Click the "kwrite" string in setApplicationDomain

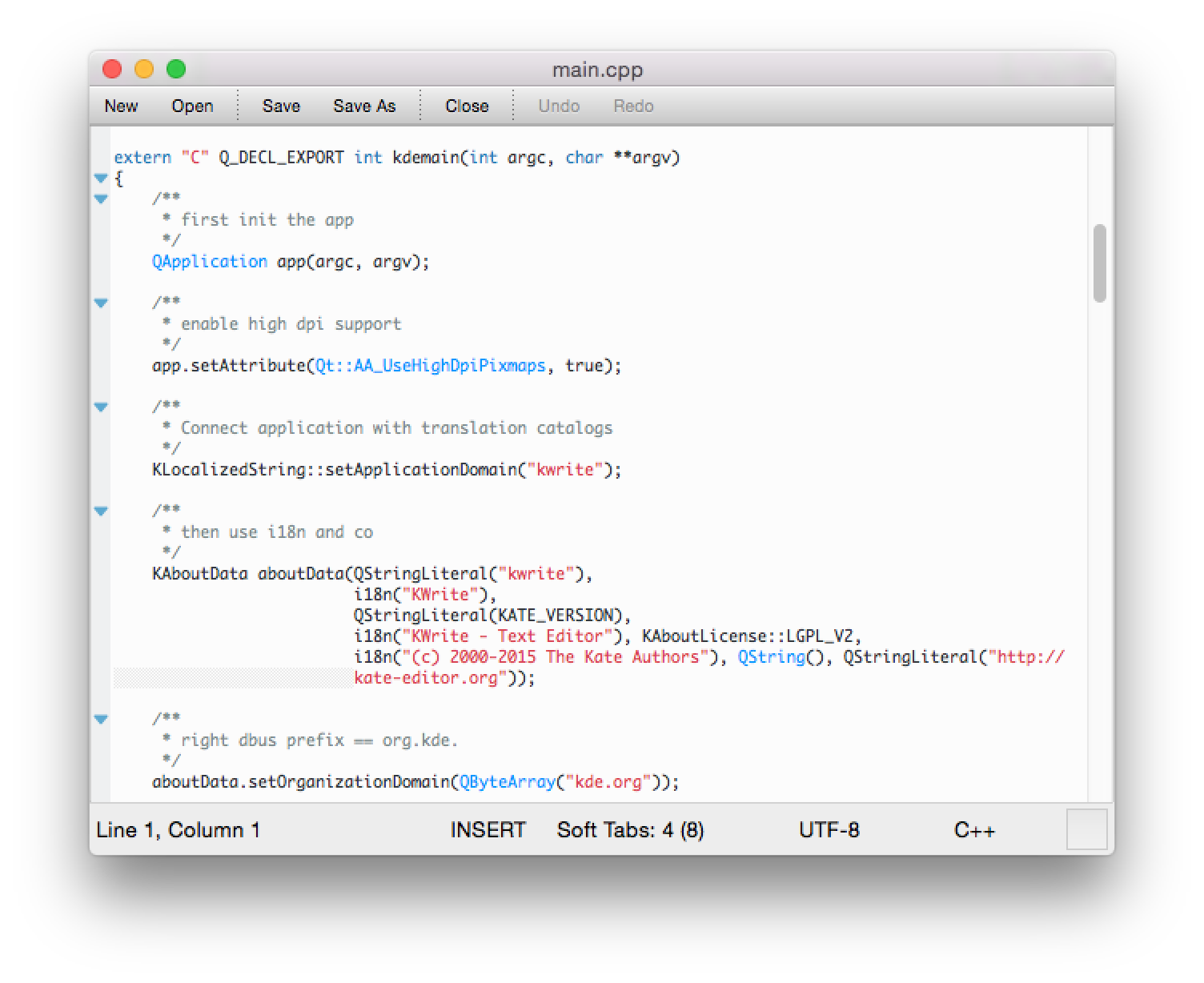pos(565,470)
